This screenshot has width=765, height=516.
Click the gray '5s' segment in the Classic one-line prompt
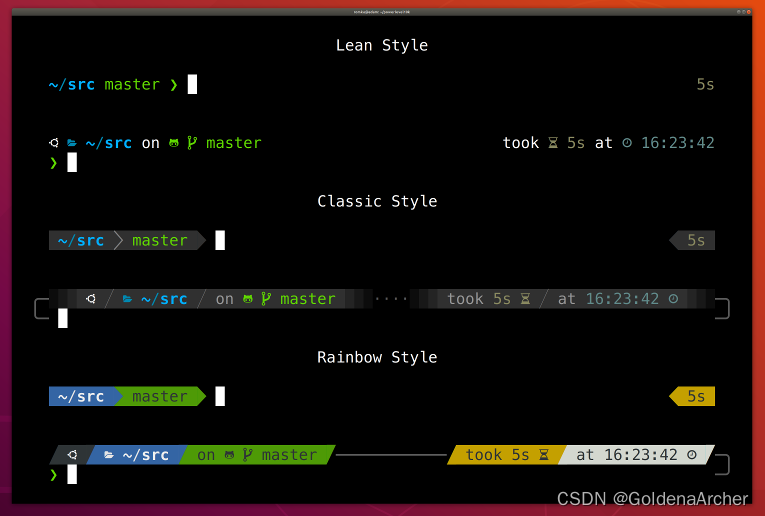coord(692,240)
